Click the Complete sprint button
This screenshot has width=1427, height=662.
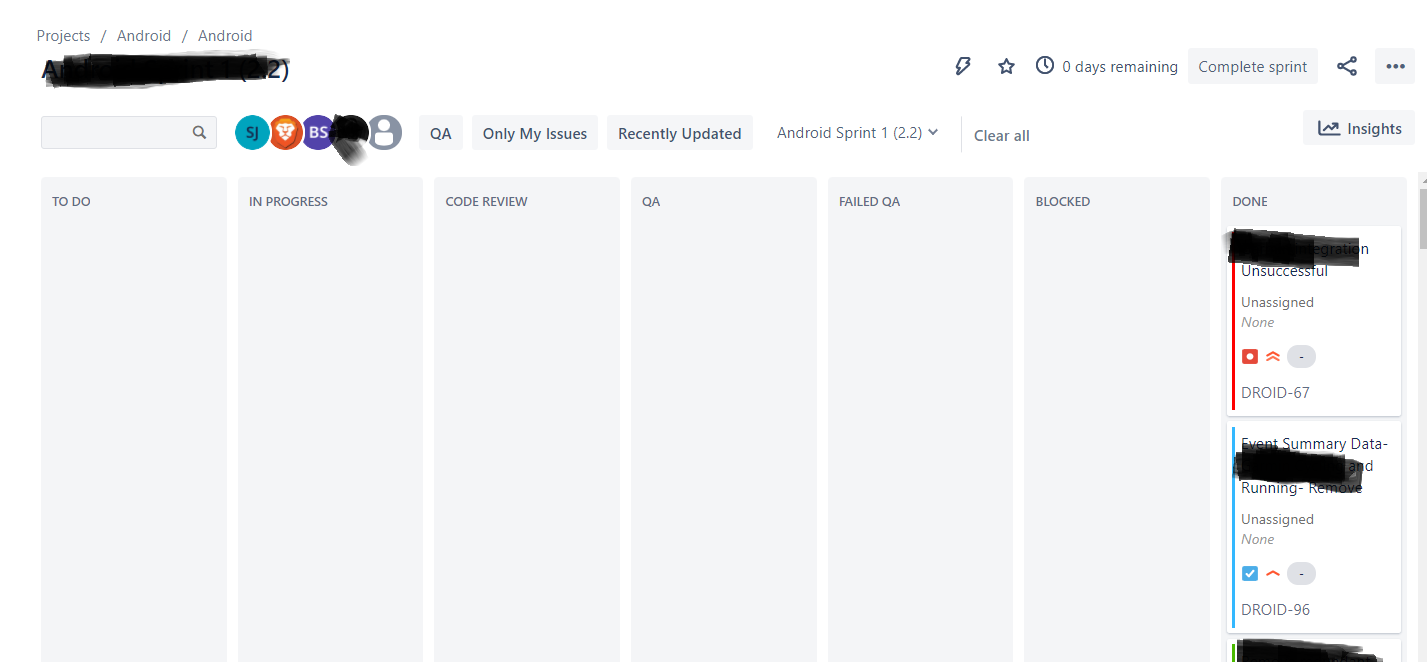coord(1253,66)
